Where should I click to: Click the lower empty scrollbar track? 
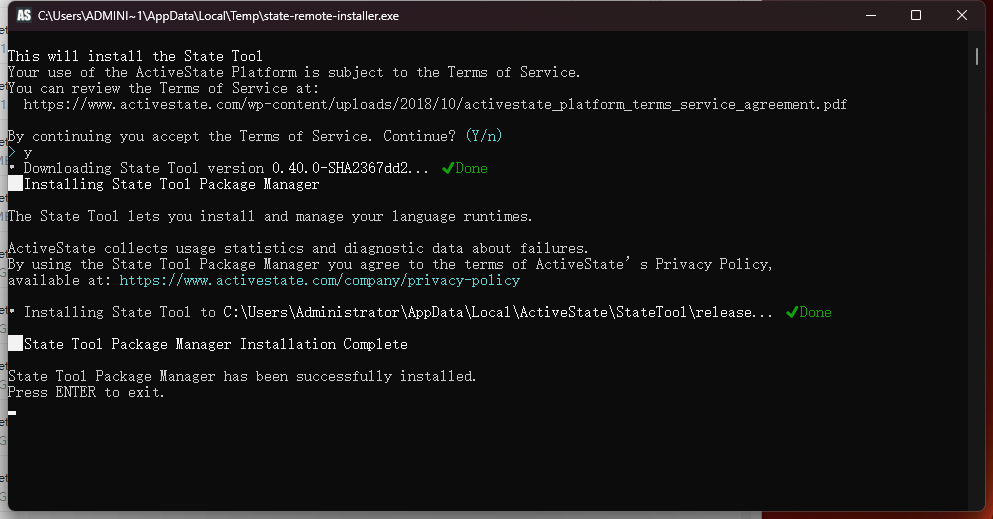pos(977,300)
